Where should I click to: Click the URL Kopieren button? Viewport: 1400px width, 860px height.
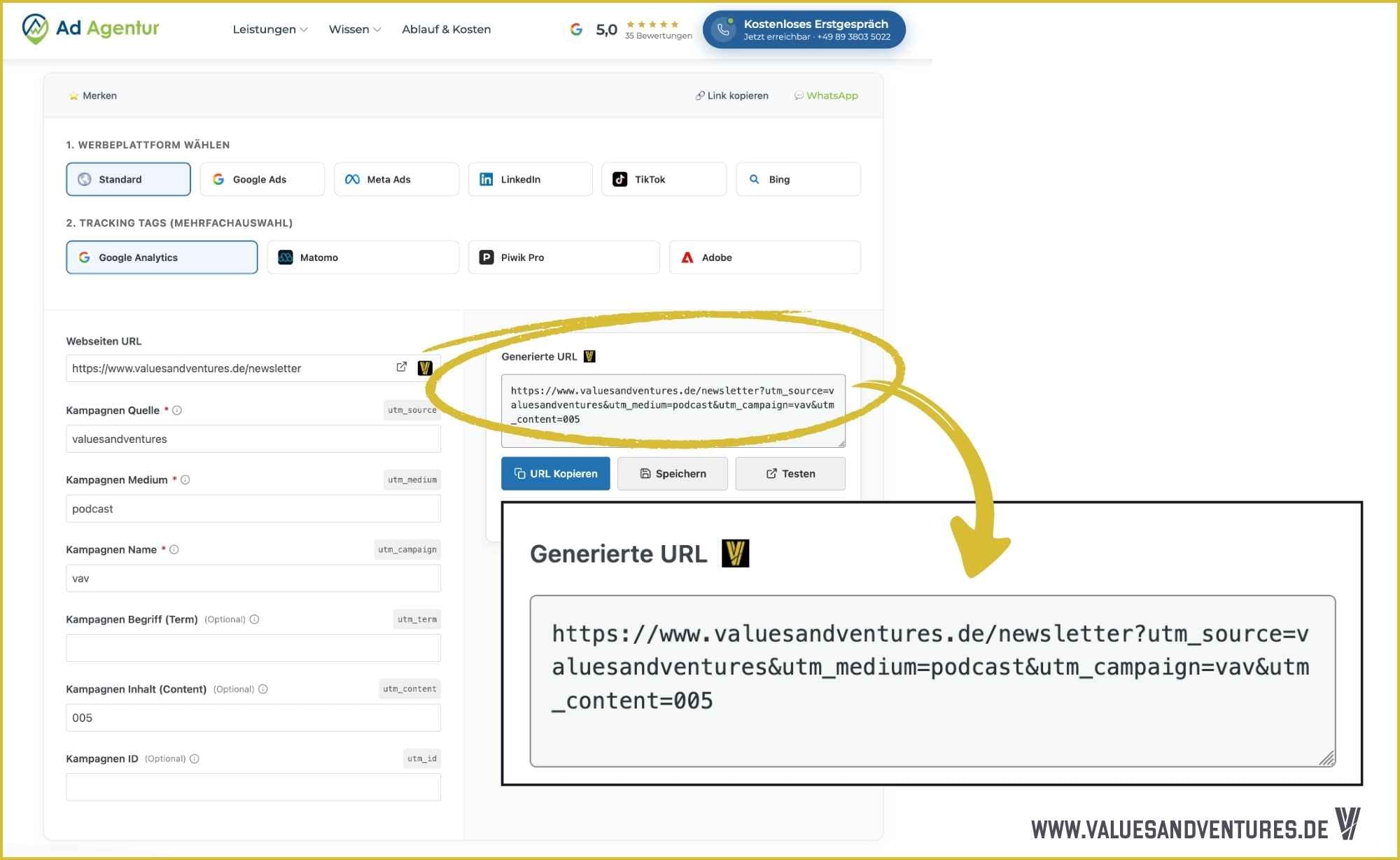click(556, 474)
